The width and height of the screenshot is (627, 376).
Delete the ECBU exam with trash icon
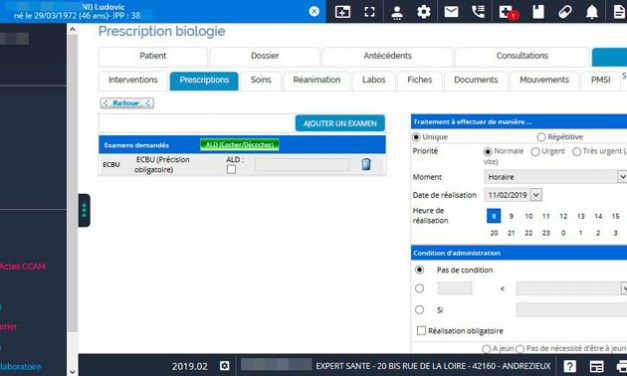click(x=366, y=164)
